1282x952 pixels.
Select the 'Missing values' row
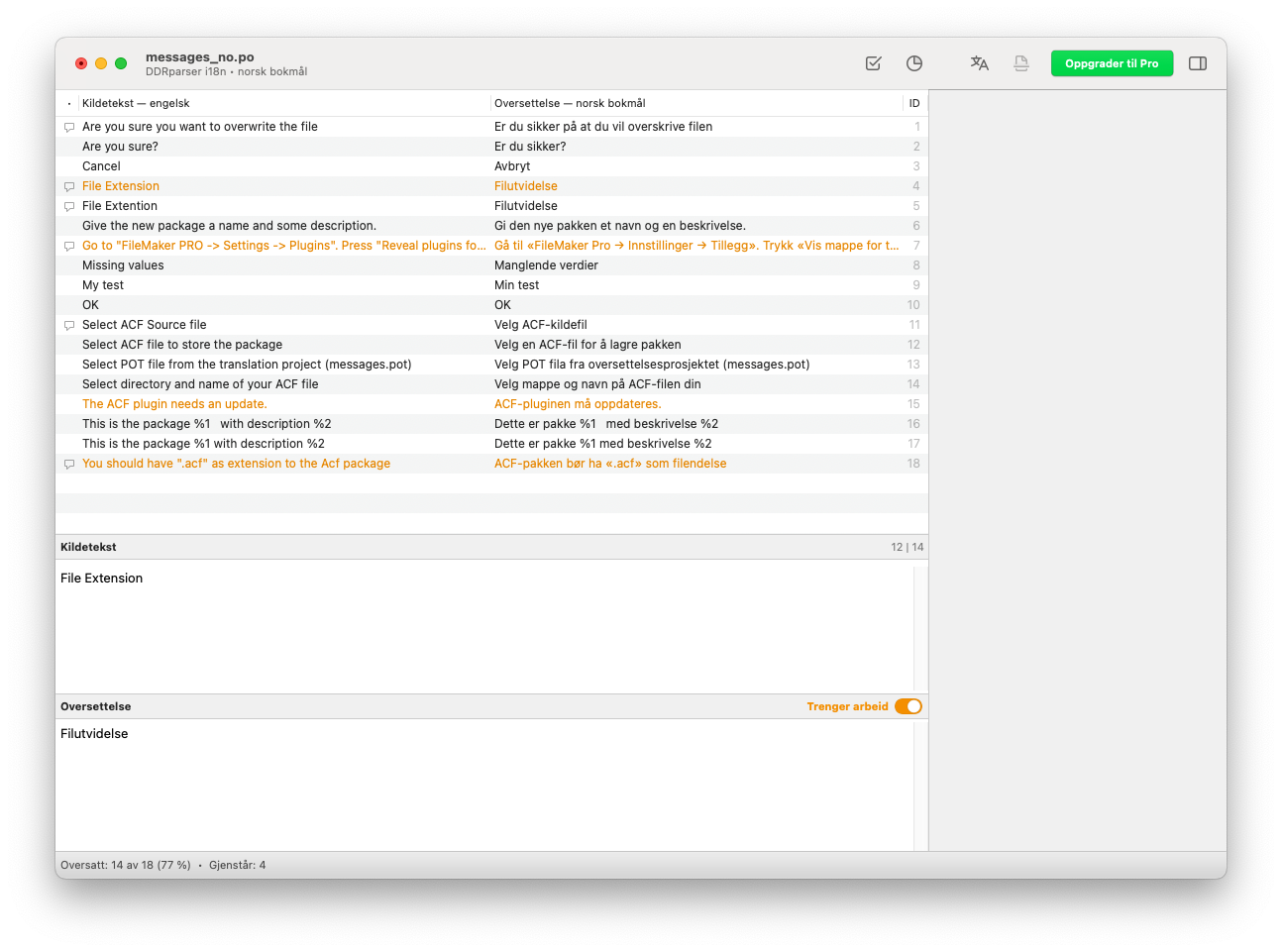pyautogui.click(x=123, y=265)
